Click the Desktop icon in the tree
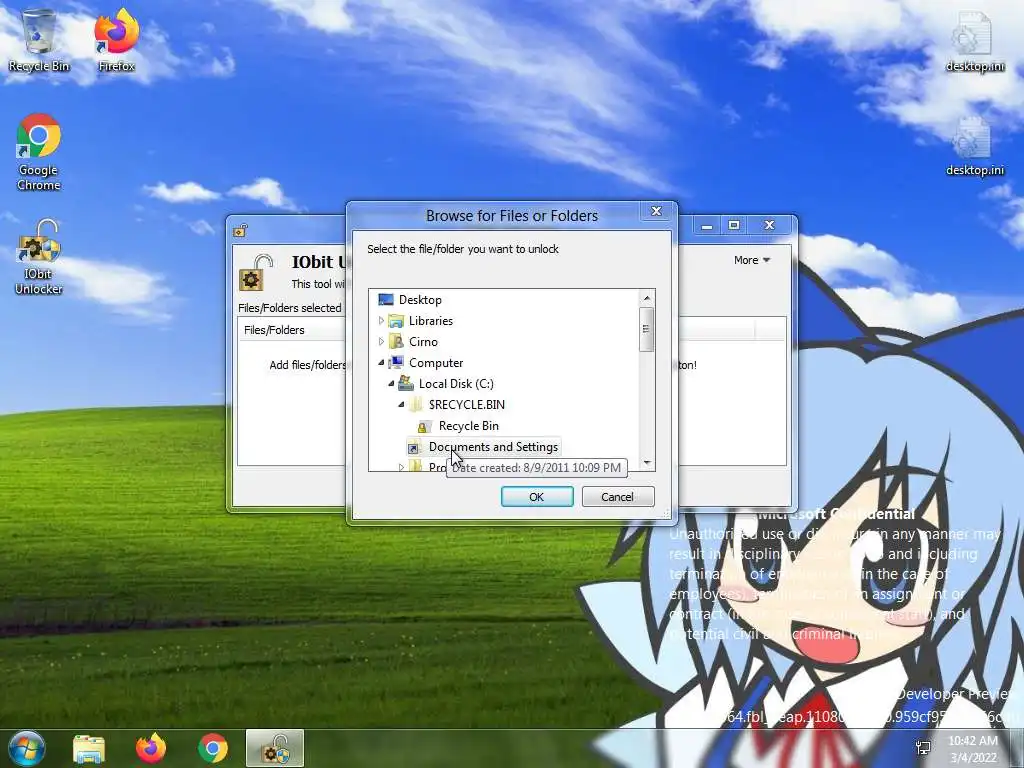 386,300
